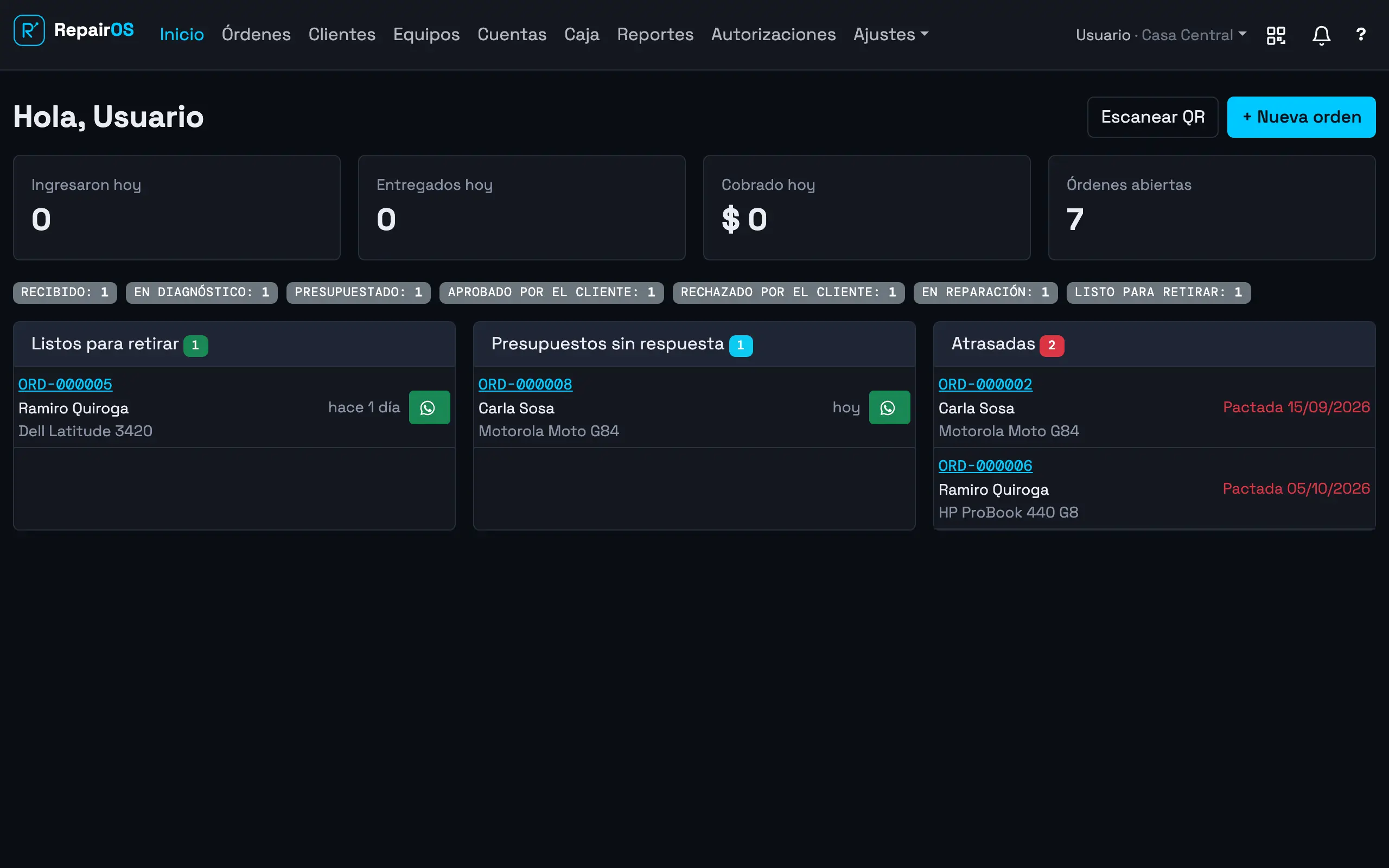This screenshot has height=868, width=1389.
Task: Send WhatsApp message for ORD-000008
Action: pos(889,407)
